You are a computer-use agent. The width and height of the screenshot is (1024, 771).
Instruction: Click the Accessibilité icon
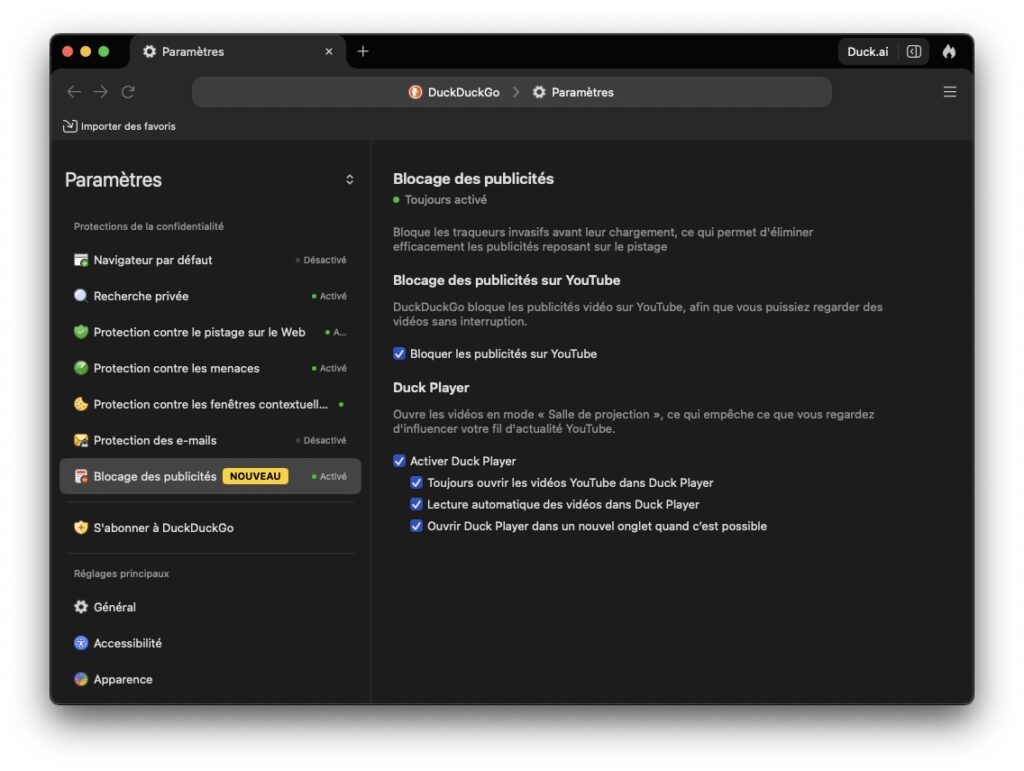click(x=81, y=643)
